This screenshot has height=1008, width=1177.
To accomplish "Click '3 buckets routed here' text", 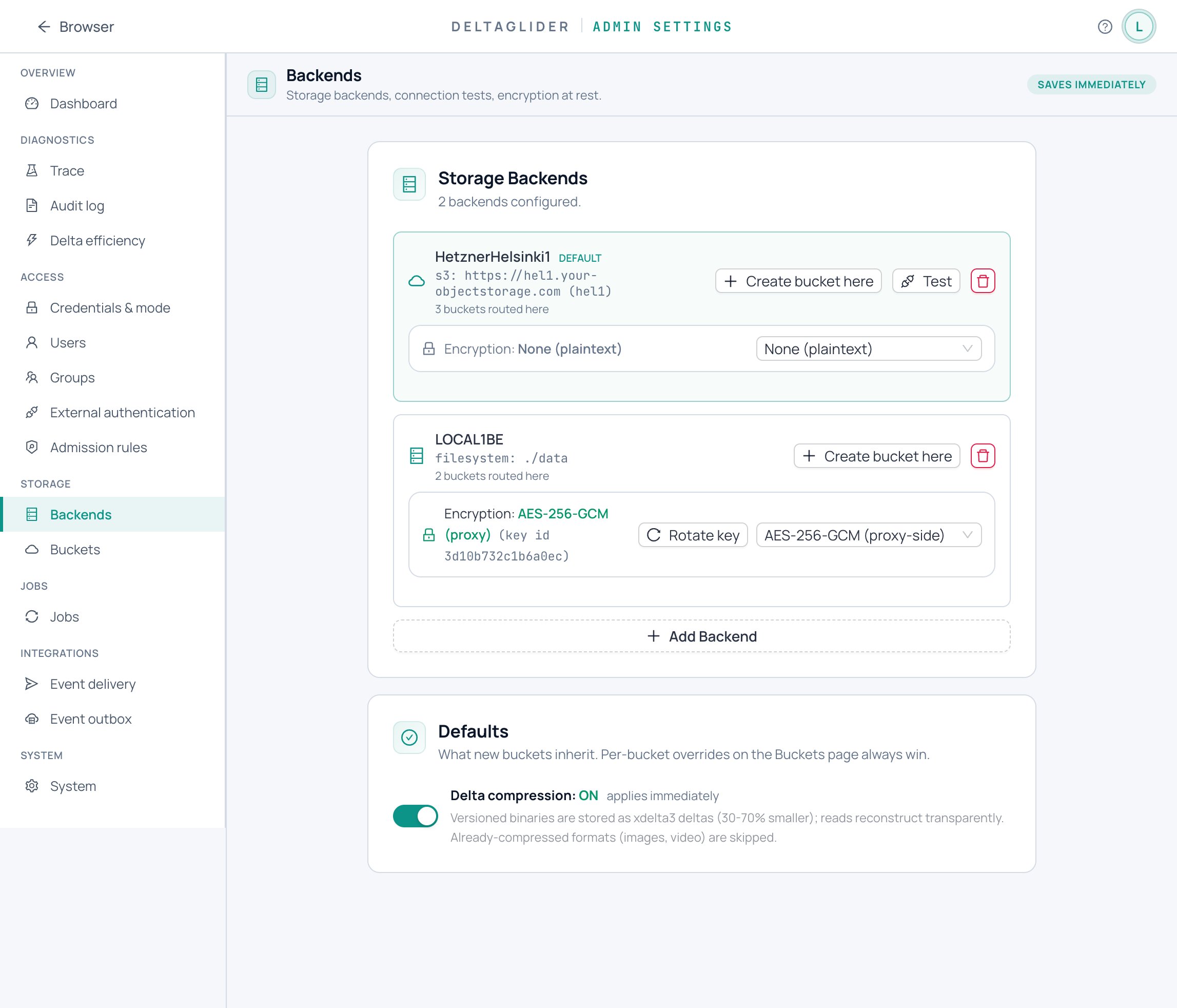I will (492, 309).
